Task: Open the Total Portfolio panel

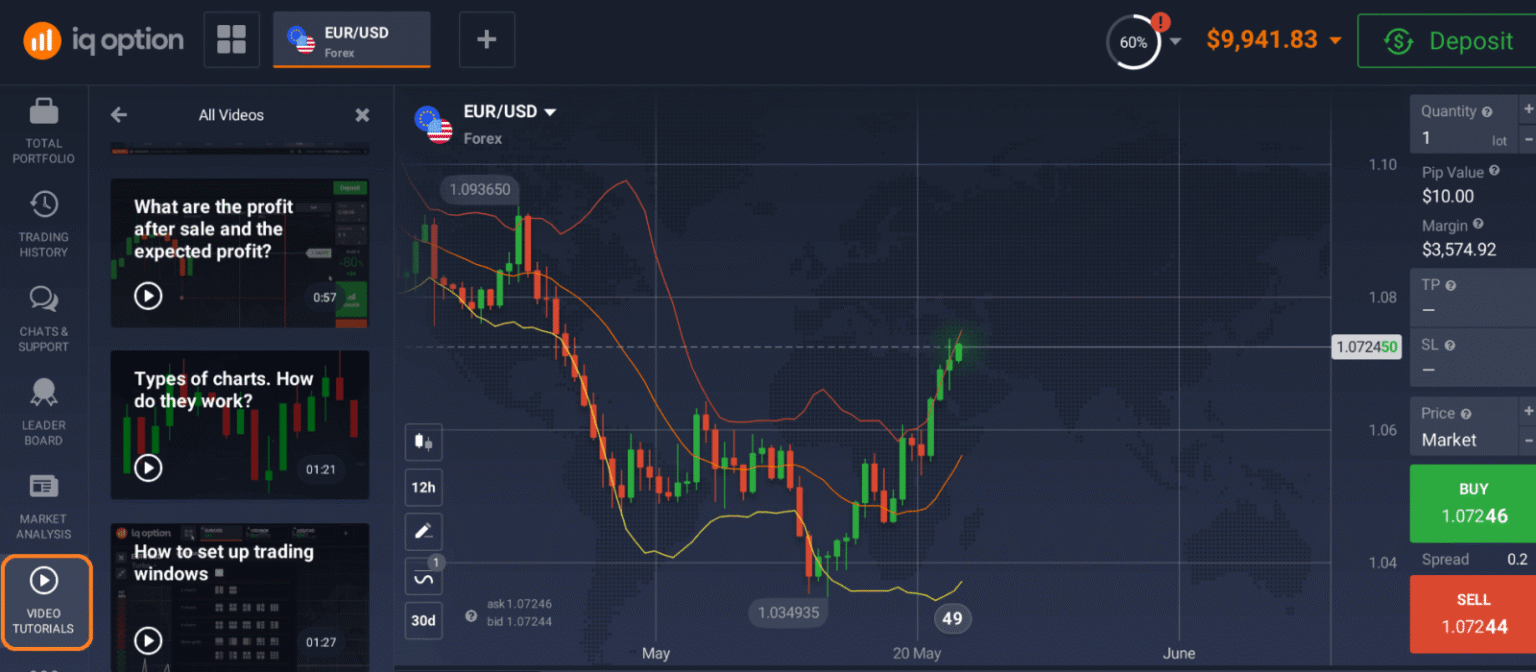Action: [x=43, y=126]
